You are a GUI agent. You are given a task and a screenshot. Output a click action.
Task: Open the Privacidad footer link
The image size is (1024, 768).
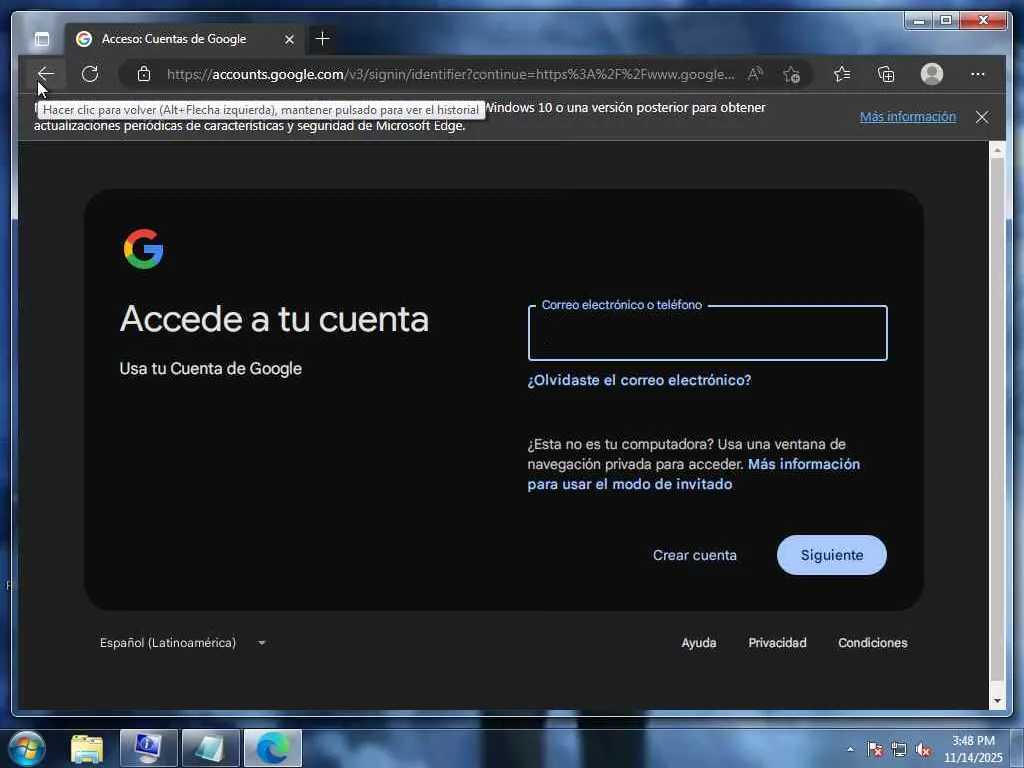click(777, 643)
